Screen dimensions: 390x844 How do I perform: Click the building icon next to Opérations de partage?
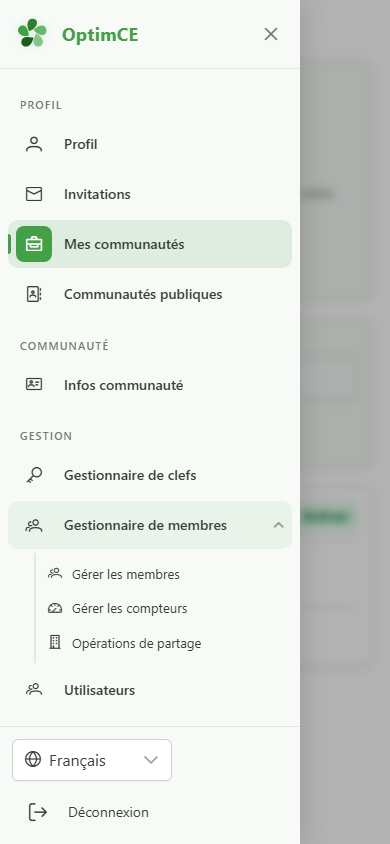click(x=55, y=642)
